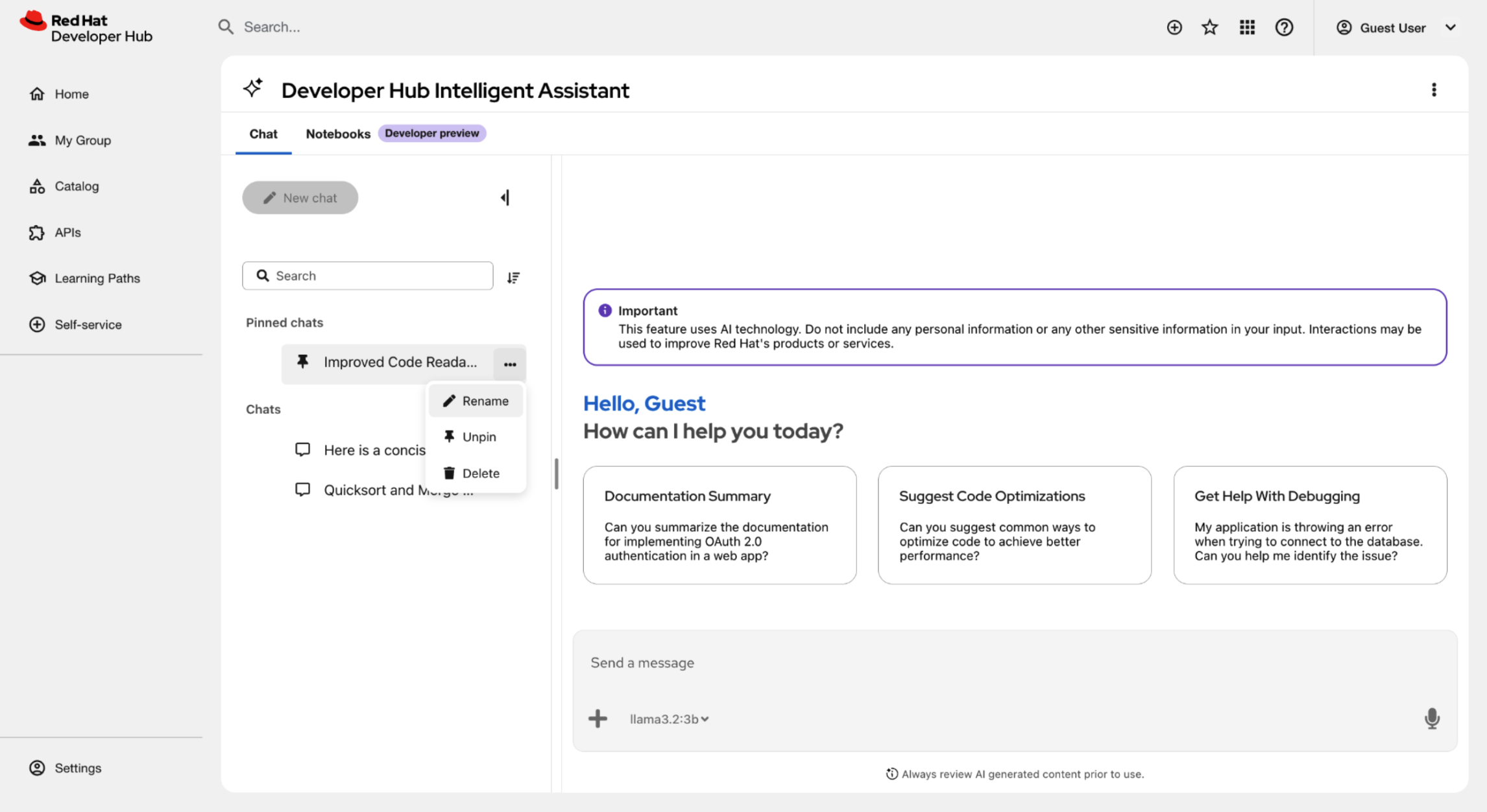Viewport: 1487px width, 812px height.
Task: Collapse the chat history sidebar panel
Action: 505,198
